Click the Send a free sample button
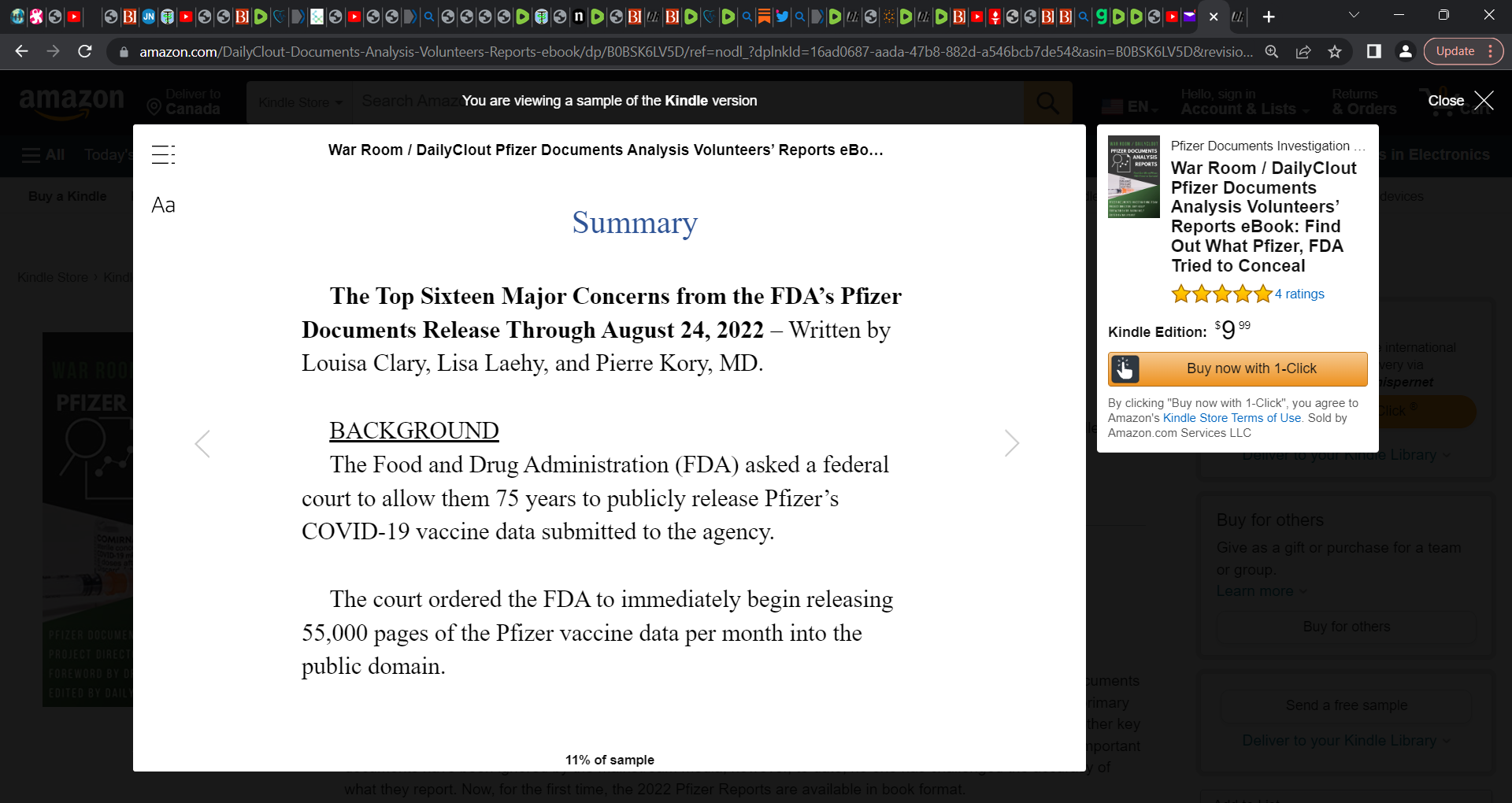1512x803 pixels. click(1347, 705)
